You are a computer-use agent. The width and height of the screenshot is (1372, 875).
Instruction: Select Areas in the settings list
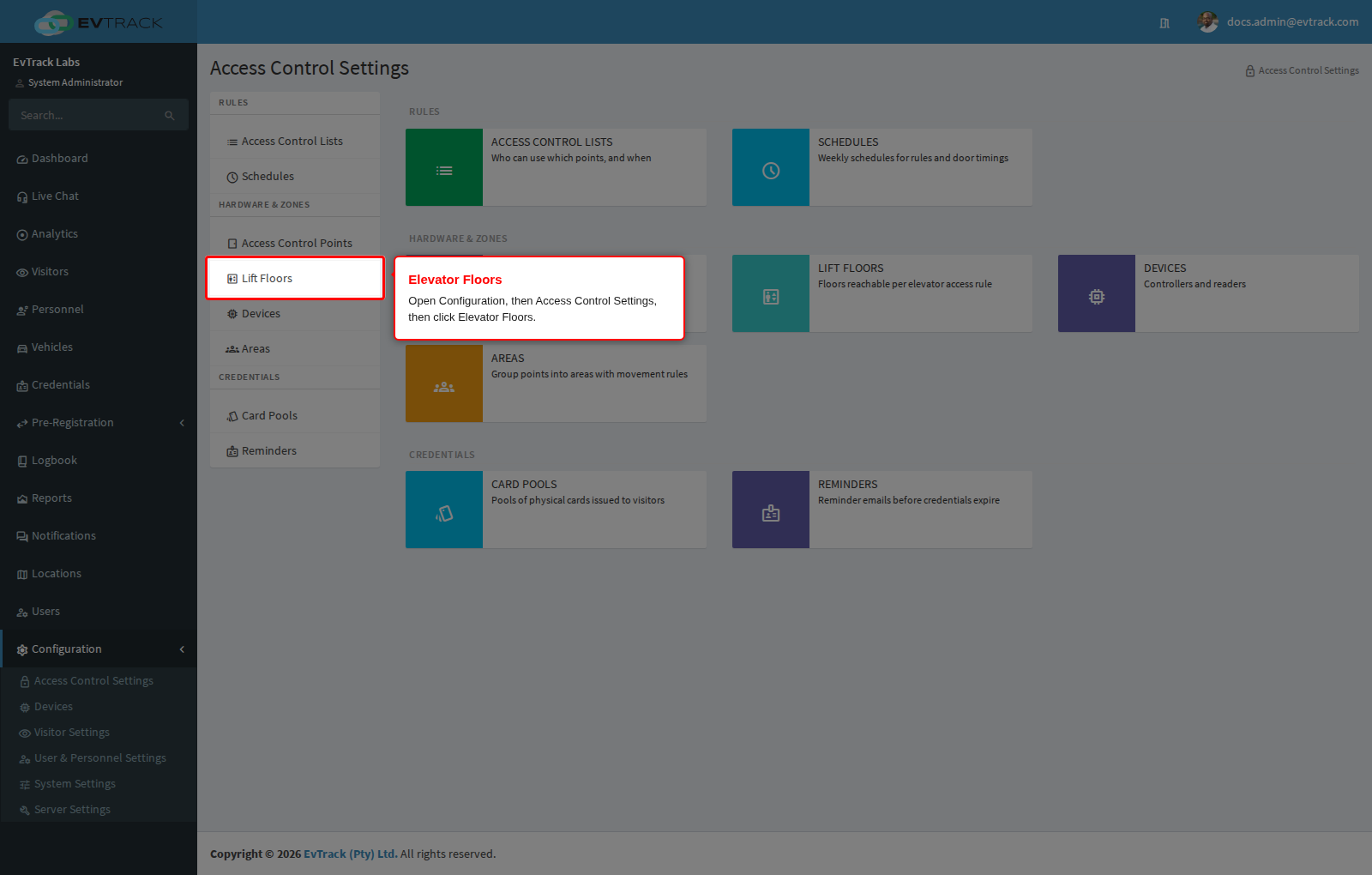click(295, 349)
